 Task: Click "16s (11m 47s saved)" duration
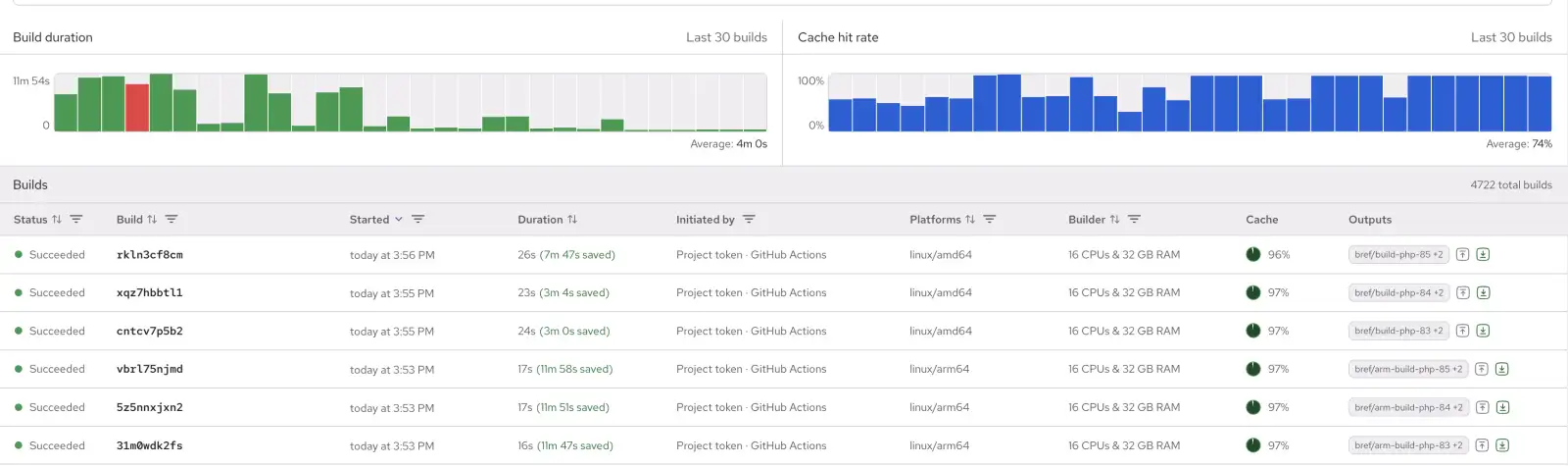(x=565, y=445)
